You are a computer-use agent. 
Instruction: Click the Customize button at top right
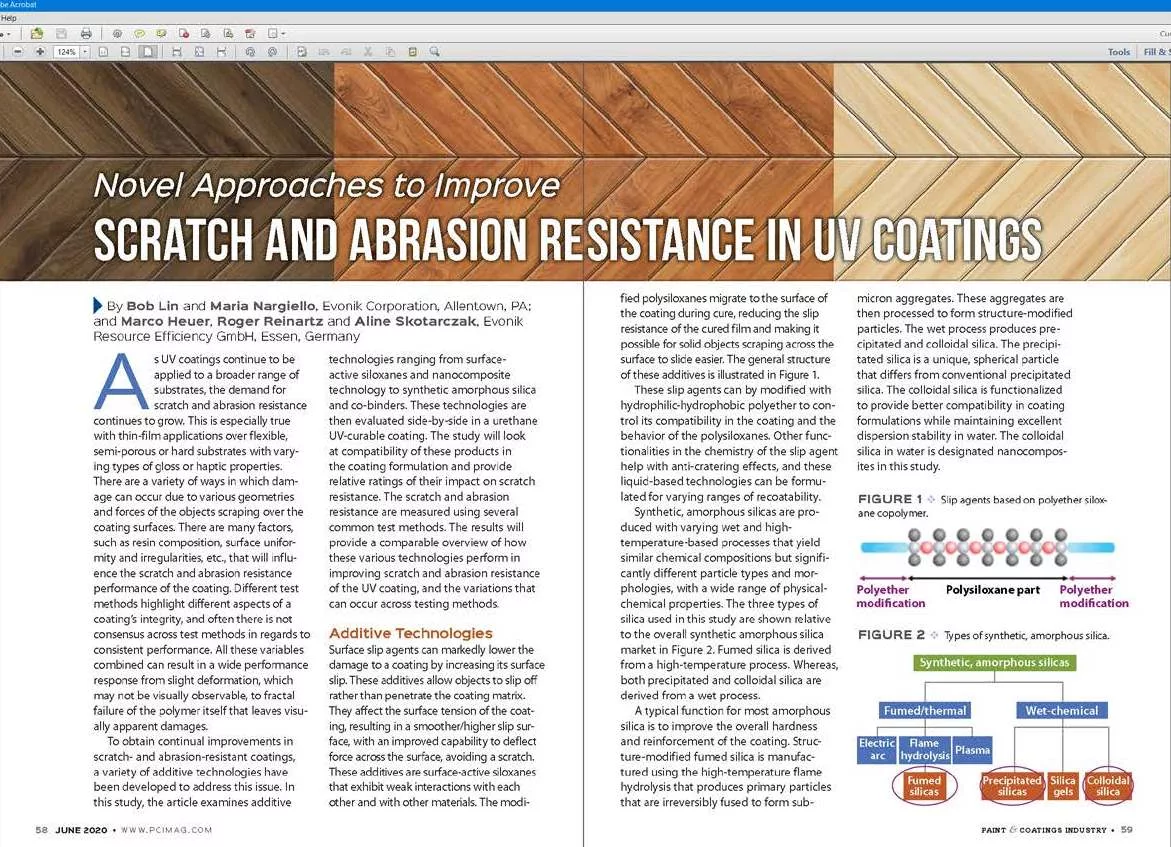[1164, 33]
